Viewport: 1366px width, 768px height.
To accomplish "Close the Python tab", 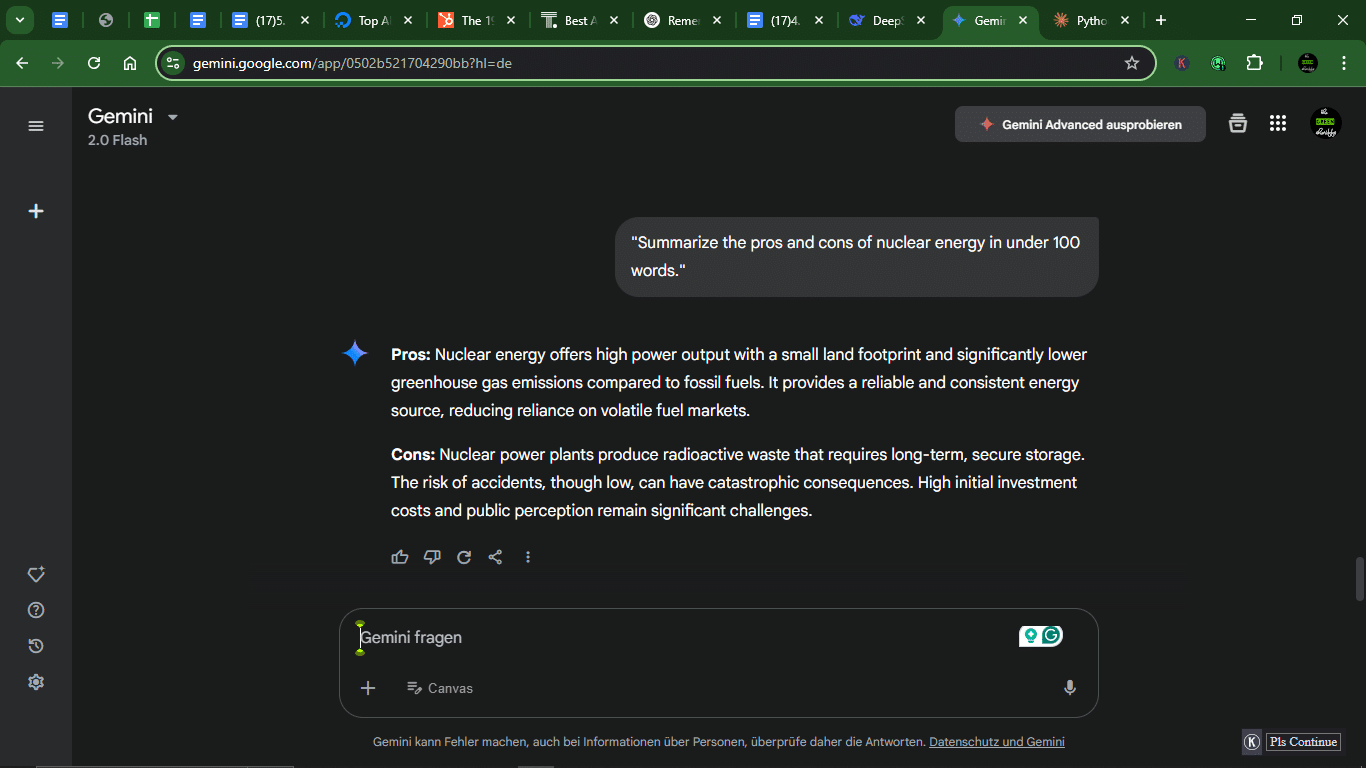I will 1125,20.
